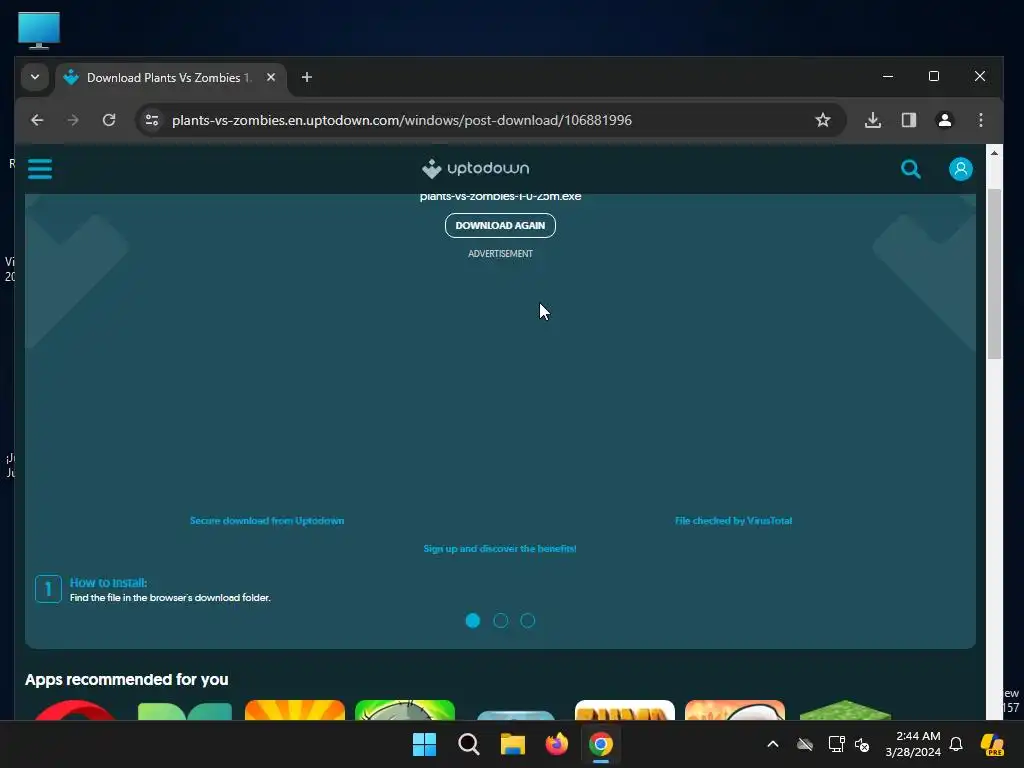Maximize the Chrome window
This screenshot has height=768, width=1024.
click(x=934, y=76)
